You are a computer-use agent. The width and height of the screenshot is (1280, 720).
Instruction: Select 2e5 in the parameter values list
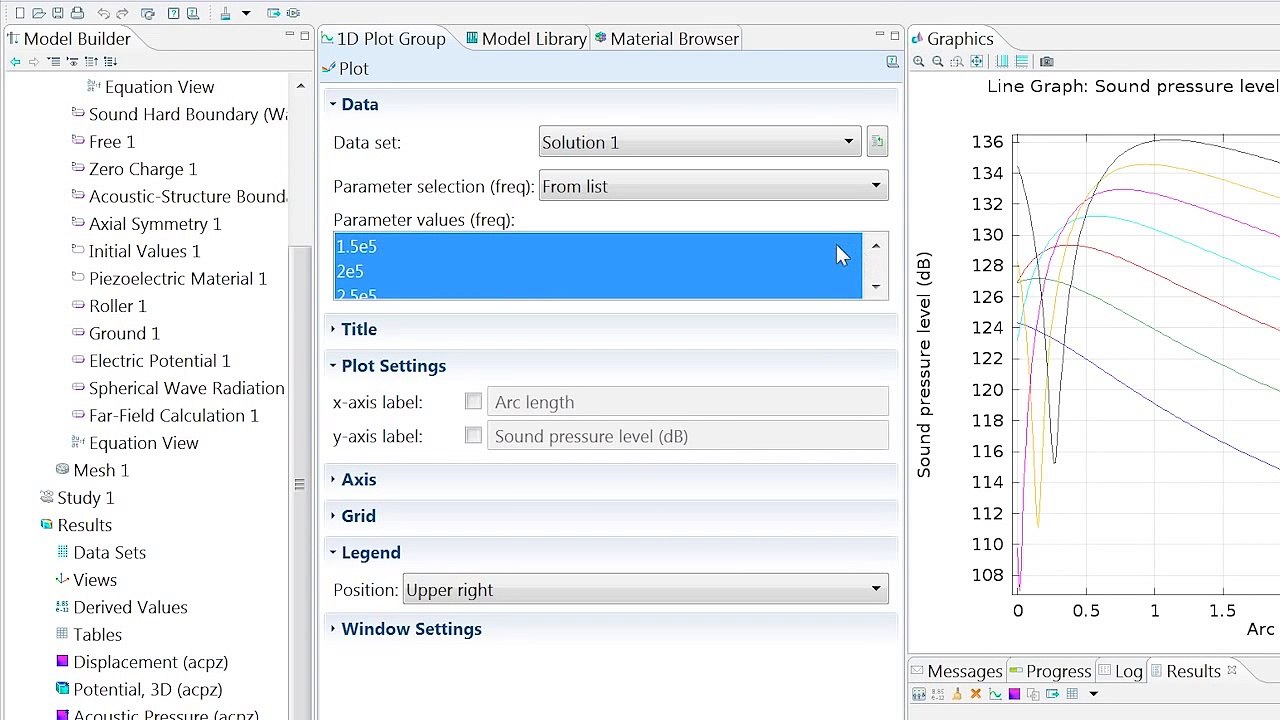click(351, 271)
